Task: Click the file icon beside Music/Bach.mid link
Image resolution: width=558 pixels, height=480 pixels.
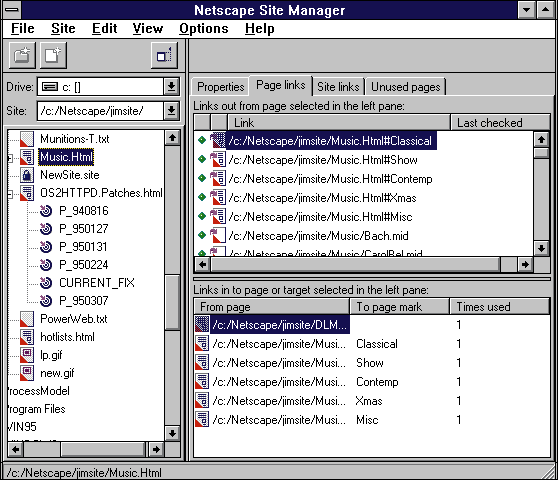Action: click(x=218, y=235)
